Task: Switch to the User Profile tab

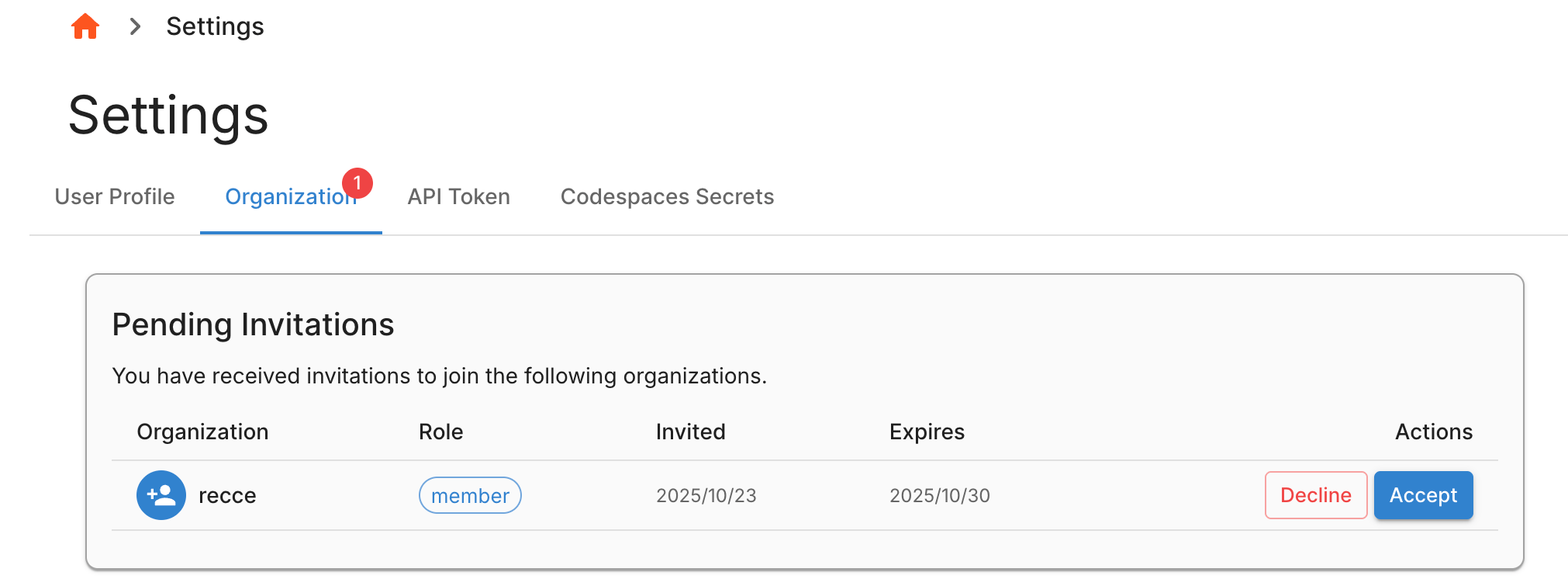Action: [114, 196]
